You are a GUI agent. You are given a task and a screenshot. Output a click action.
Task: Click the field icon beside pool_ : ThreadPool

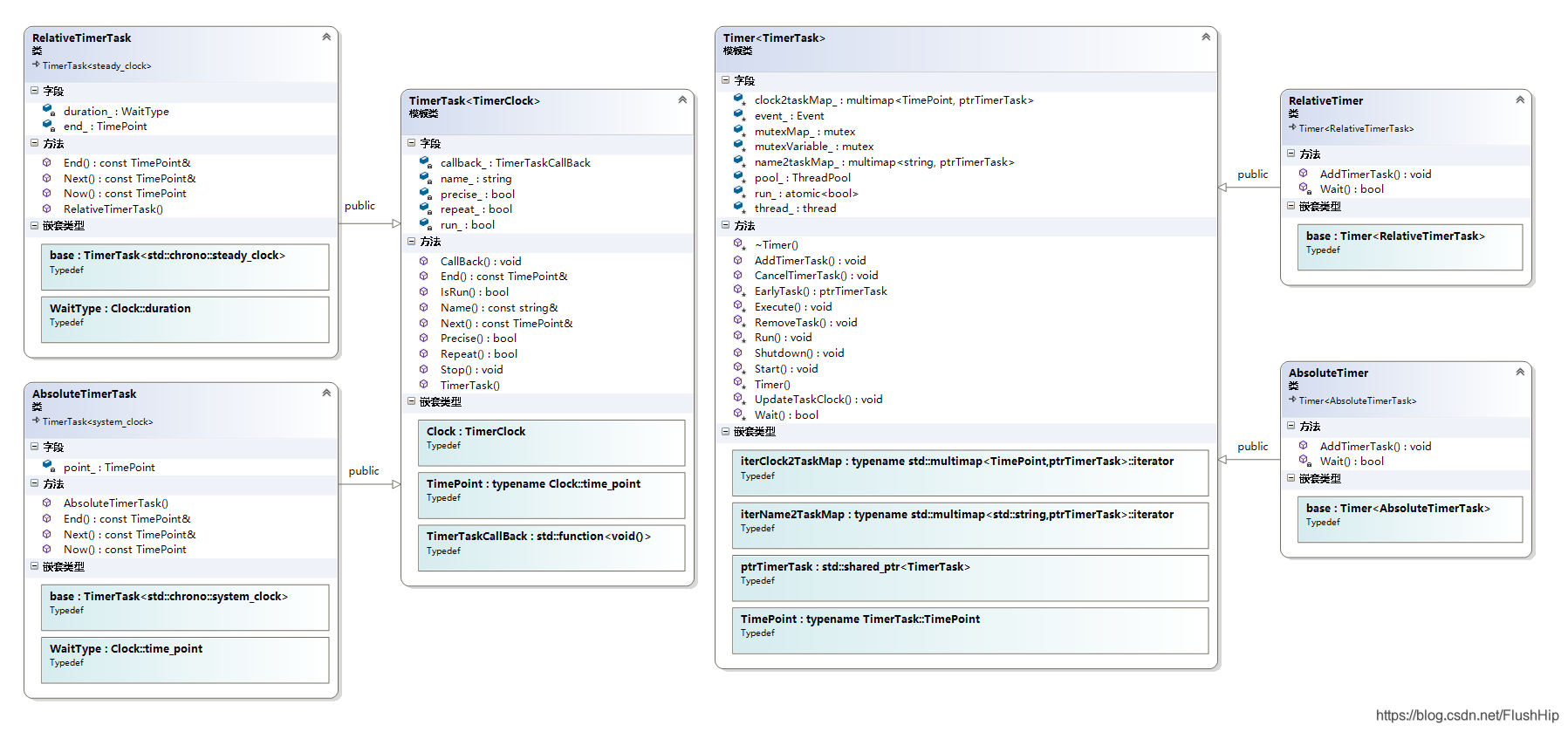(x=740, y=177)
